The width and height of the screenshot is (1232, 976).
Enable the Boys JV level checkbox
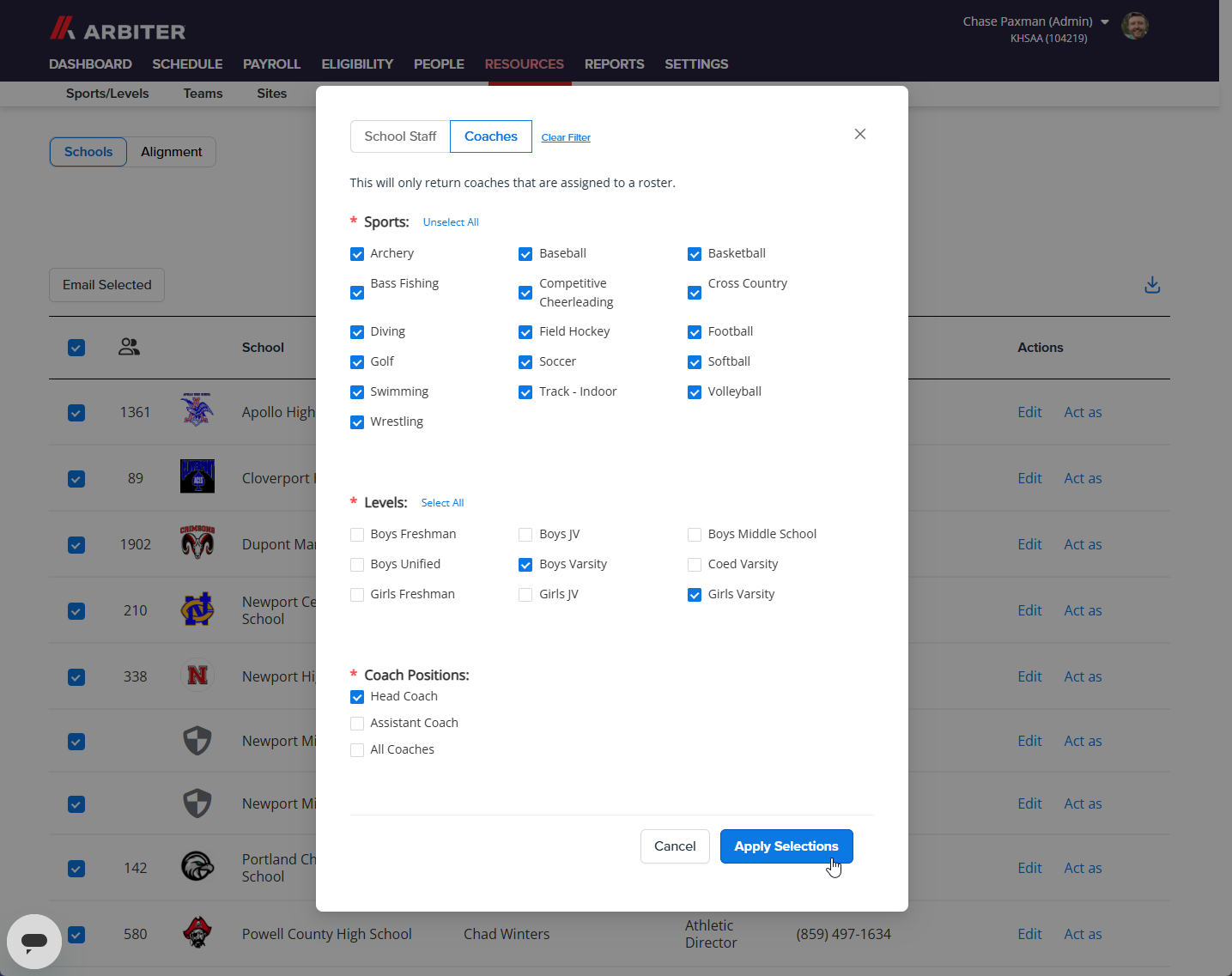[x=525, y=535]
